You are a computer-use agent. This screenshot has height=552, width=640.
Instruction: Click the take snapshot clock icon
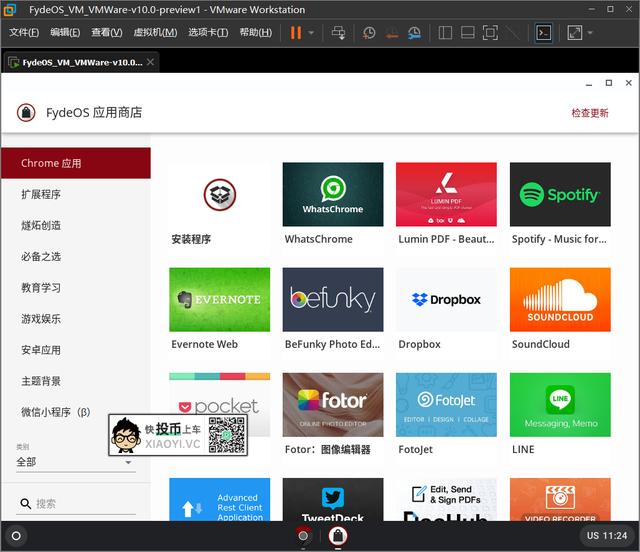369,33
